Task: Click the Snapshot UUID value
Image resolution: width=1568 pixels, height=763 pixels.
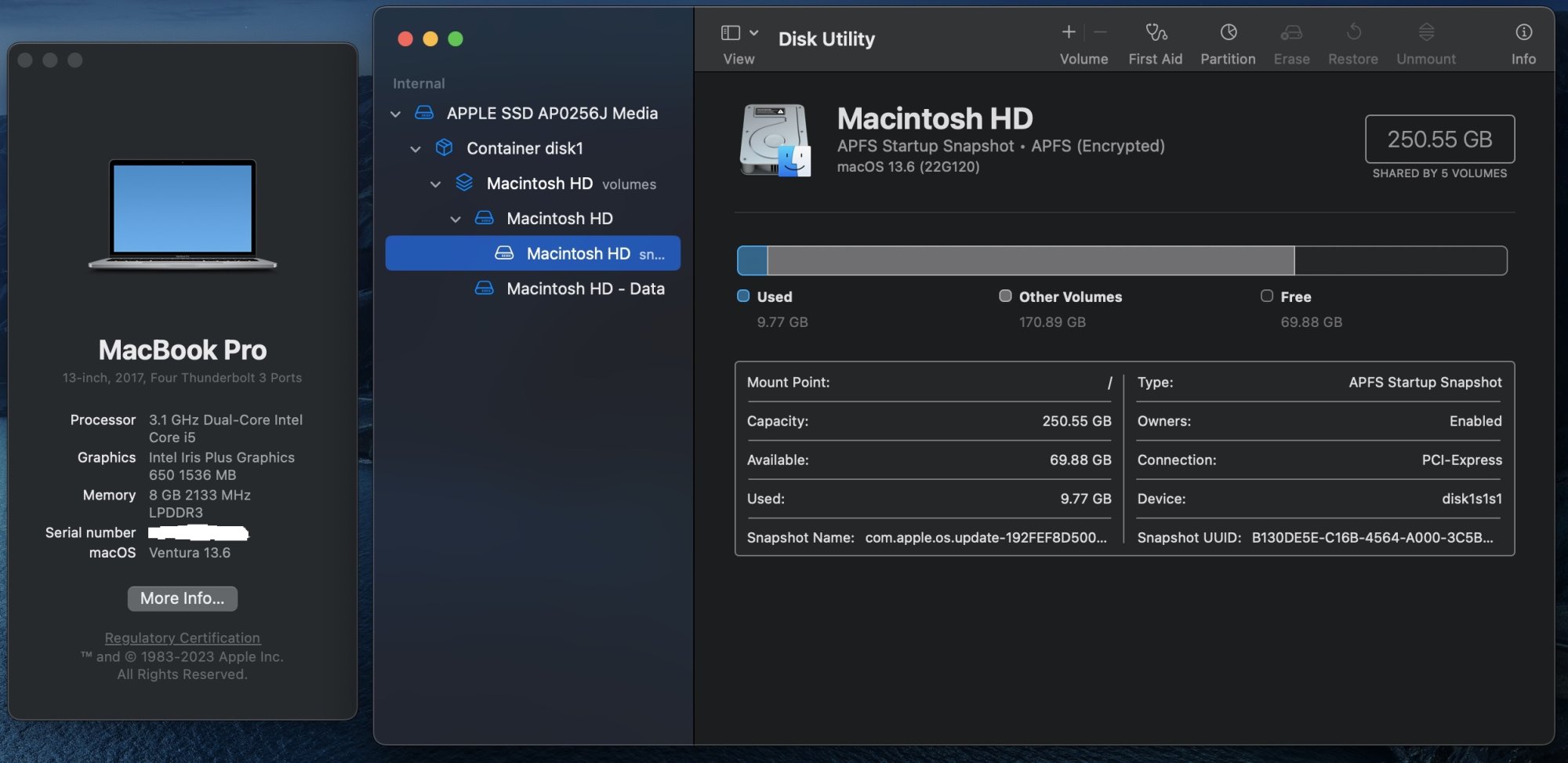Action: coord(1372,537)
